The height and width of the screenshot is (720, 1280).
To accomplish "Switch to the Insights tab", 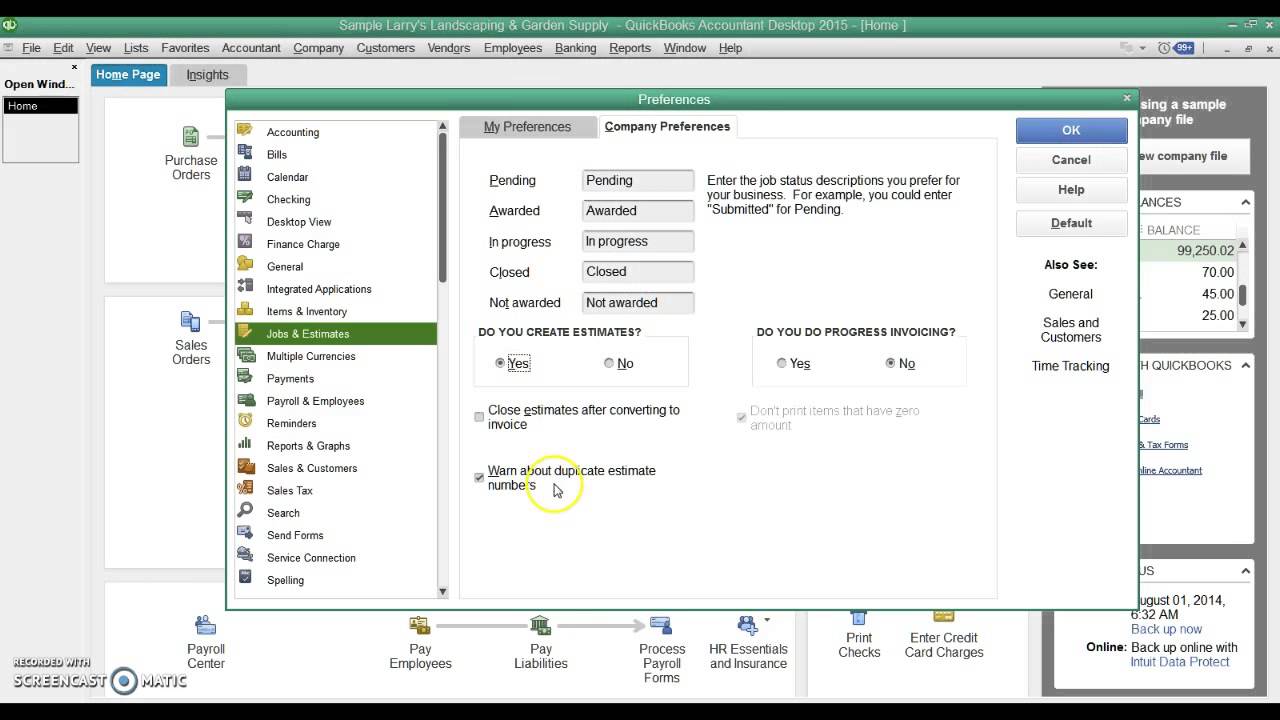I will coord(207,74).
